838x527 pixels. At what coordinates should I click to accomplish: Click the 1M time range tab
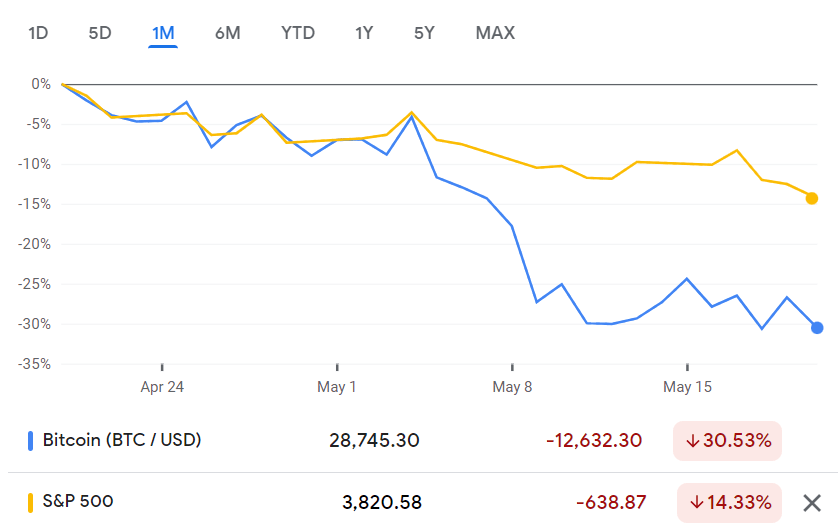tap(163, 33)
